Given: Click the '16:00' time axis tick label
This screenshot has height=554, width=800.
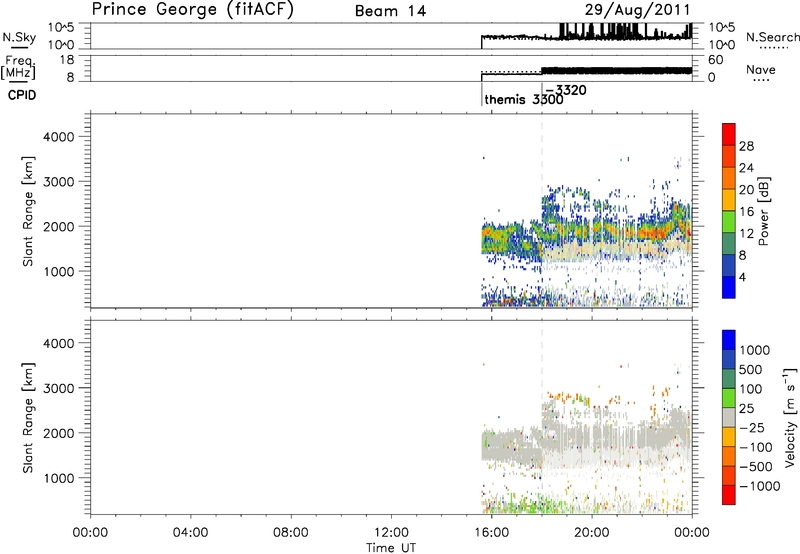Looking at the screenshot, I should [x=491, y=533].
